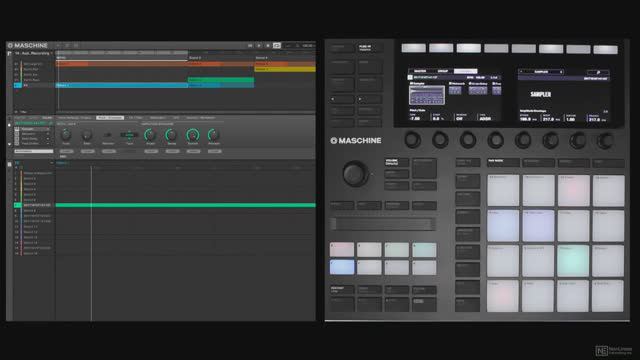Screen dimensions: 640x360
Task: Click the Release knob
Action: click(214, 135)
